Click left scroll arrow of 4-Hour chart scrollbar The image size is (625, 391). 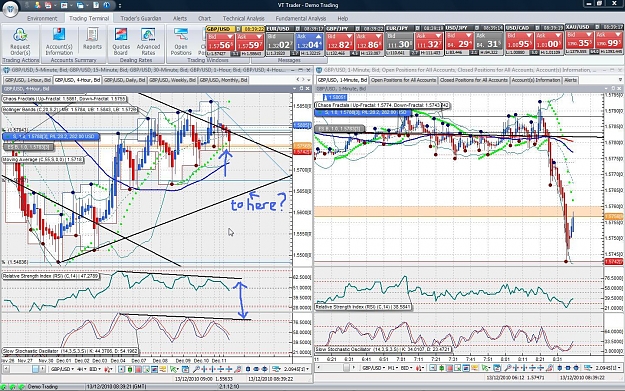(6, 369)
